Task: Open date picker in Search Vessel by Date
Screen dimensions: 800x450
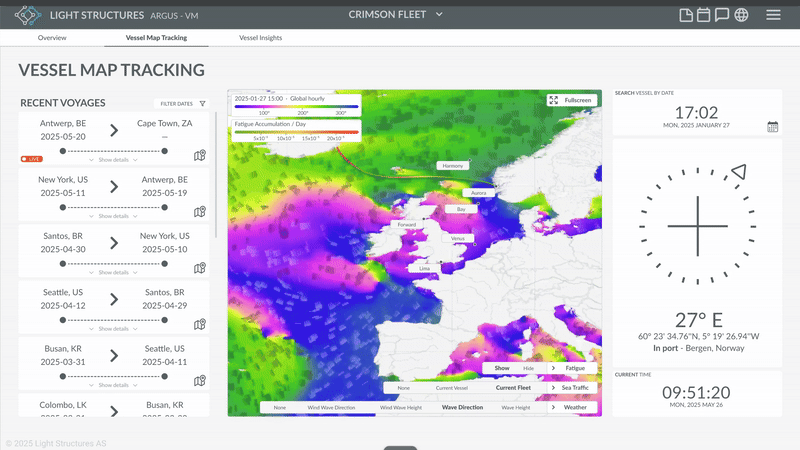Action: 772,126
